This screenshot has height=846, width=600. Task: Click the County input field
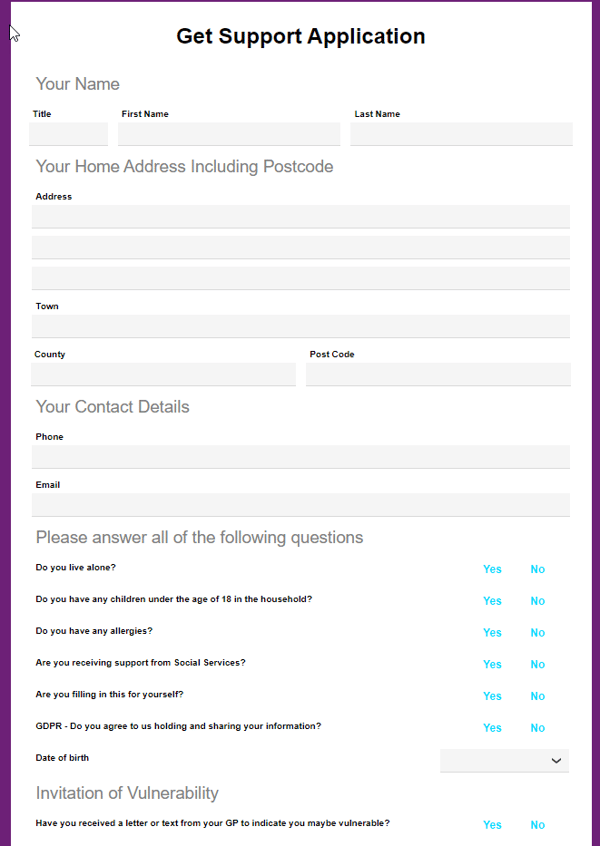pyautogui.click(x=163, y=373)
